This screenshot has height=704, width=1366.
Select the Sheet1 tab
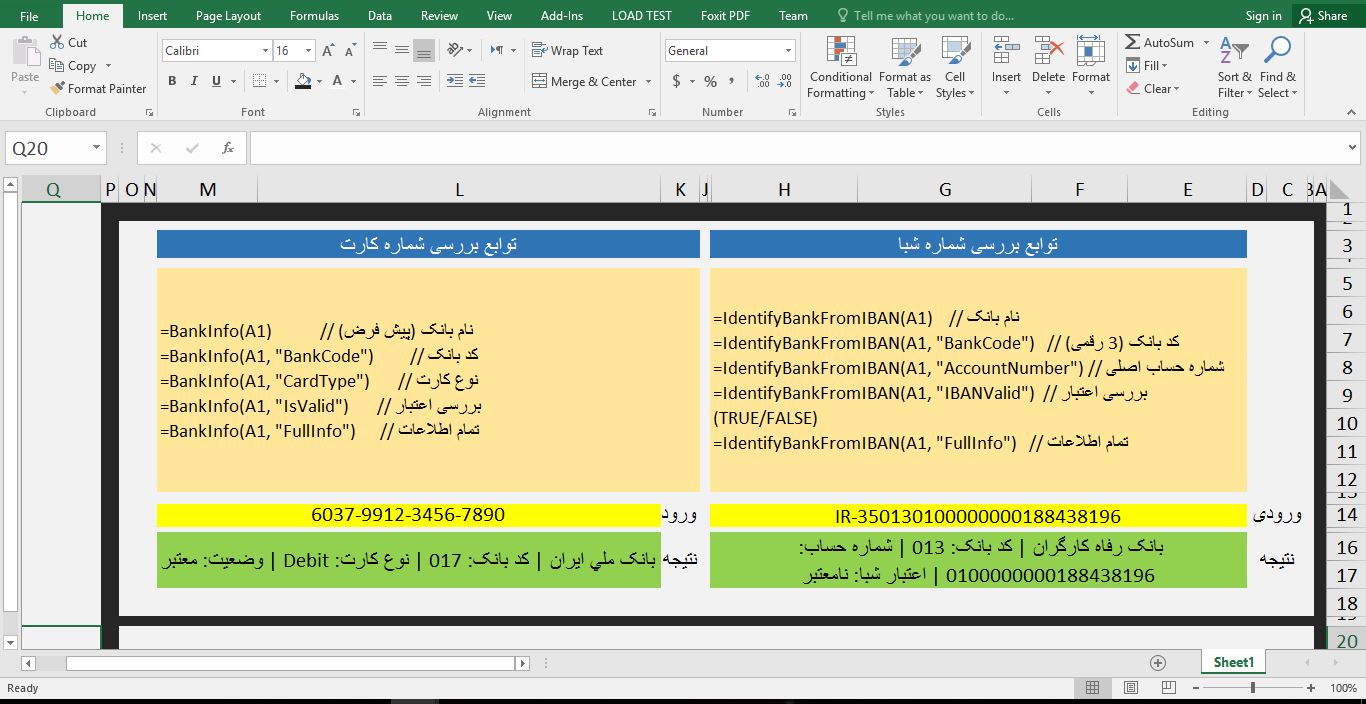(1233, 662)
